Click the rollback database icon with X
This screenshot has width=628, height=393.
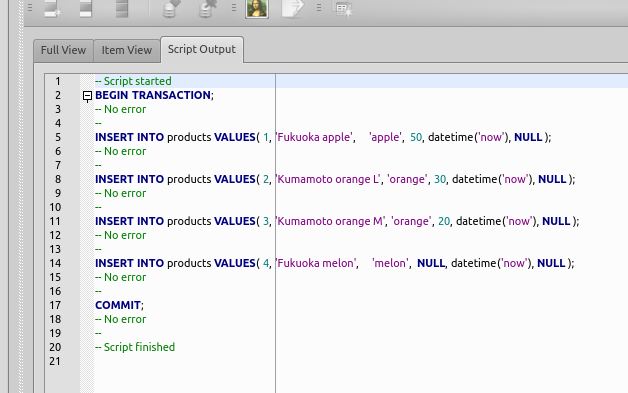pyautogui.click(x=207, y=8)
